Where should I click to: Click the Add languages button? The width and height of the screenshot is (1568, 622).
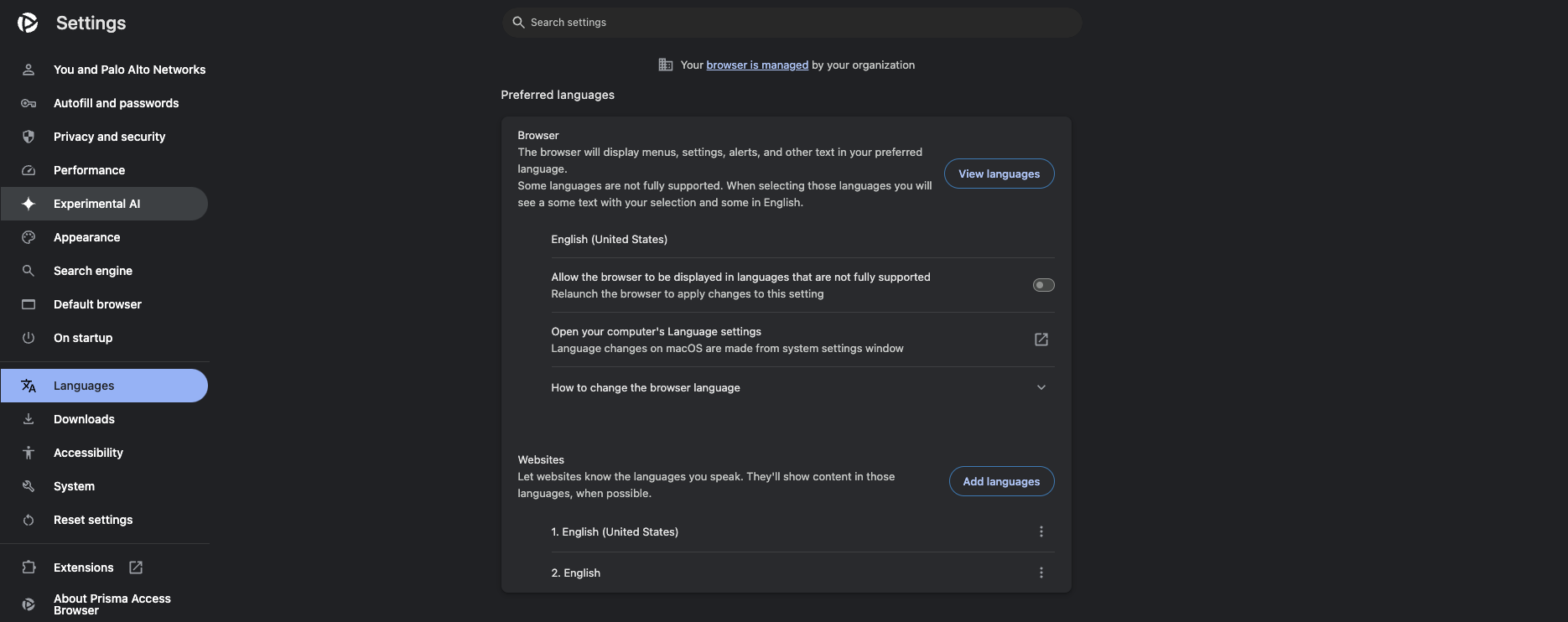(x=1001, y=481)
